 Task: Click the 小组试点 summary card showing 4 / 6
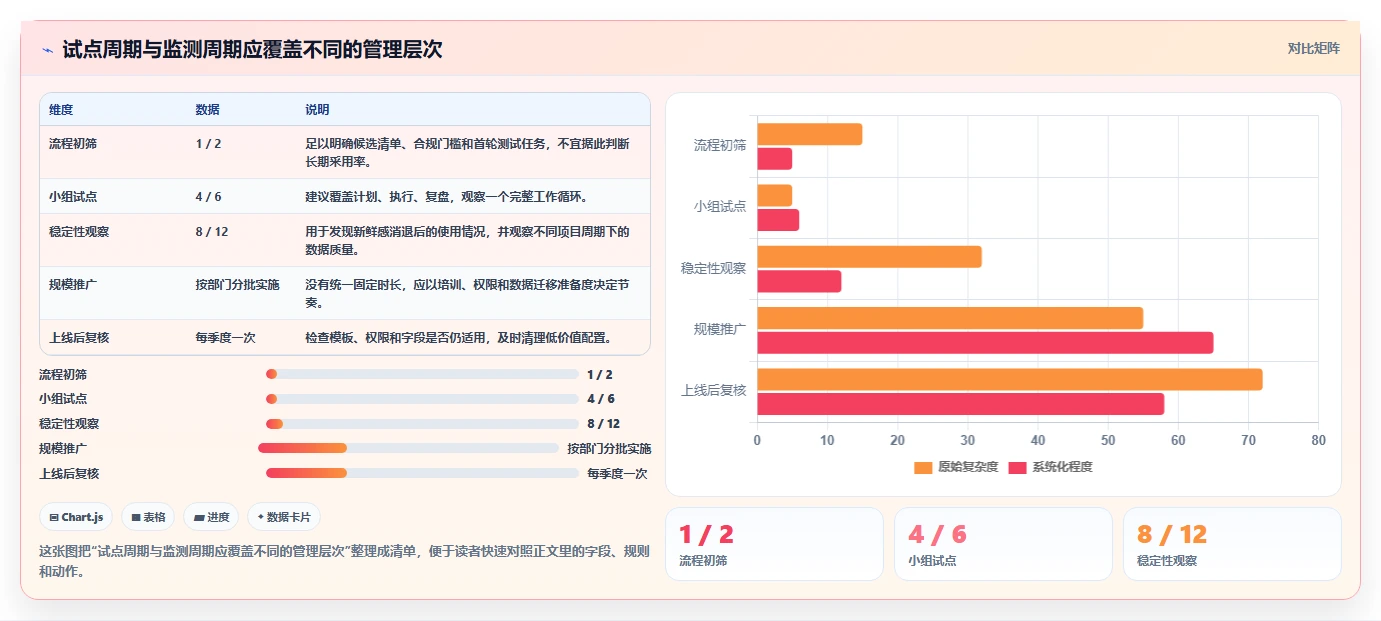point(1003,544)
